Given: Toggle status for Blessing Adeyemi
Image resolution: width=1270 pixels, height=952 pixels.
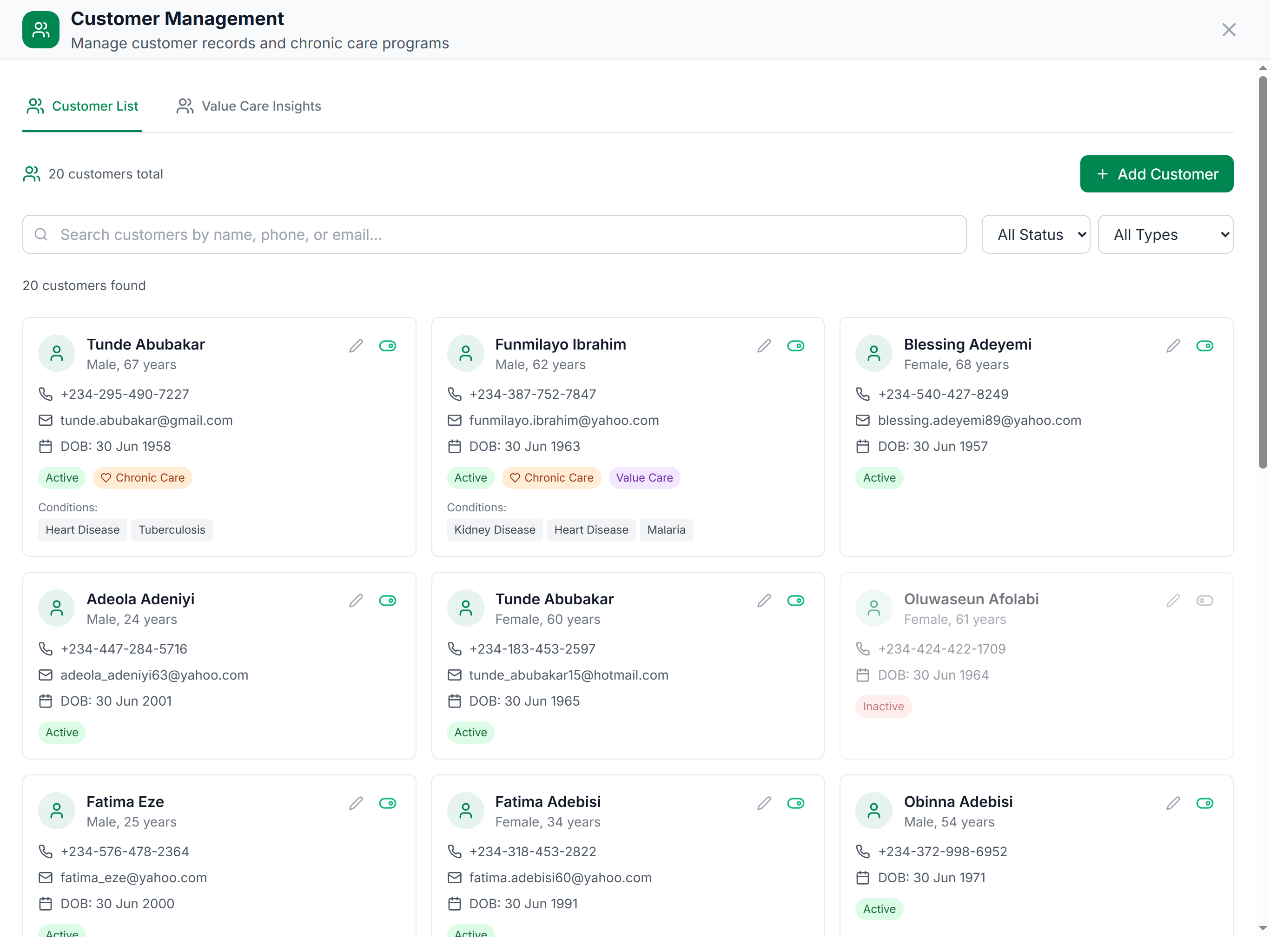Looking at the screenshot, I should tap(1204, 346).
